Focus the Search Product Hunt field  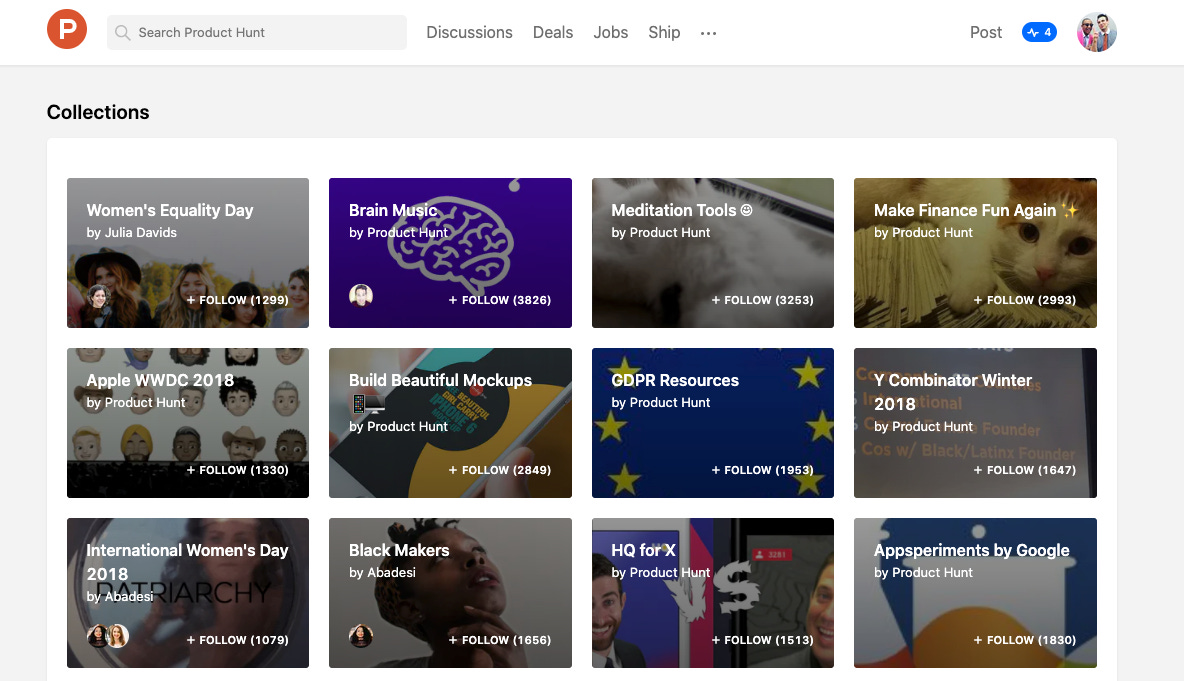tap(257, 32)
